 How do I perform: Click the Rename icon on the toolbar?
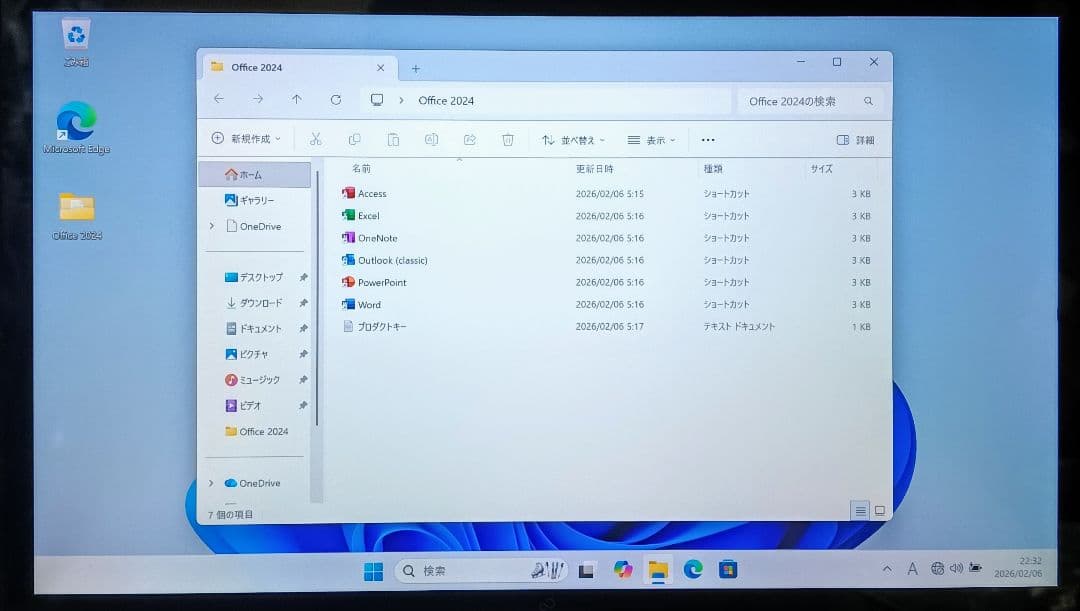pos(430,140)
